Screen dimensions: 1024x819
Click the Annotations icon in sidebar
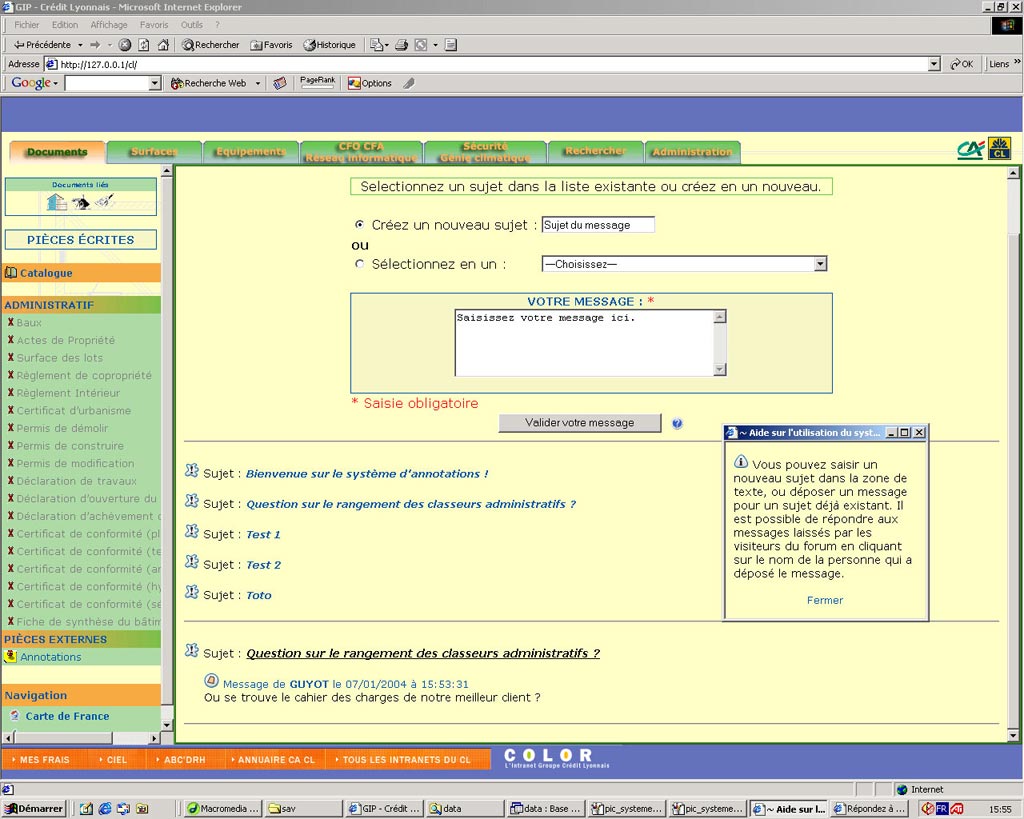(10, 656)
